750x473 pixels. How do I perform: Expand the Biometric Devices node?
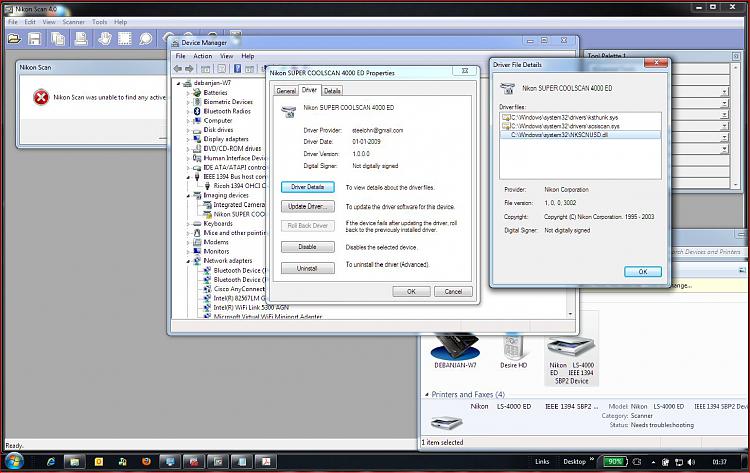coord(188,102)
